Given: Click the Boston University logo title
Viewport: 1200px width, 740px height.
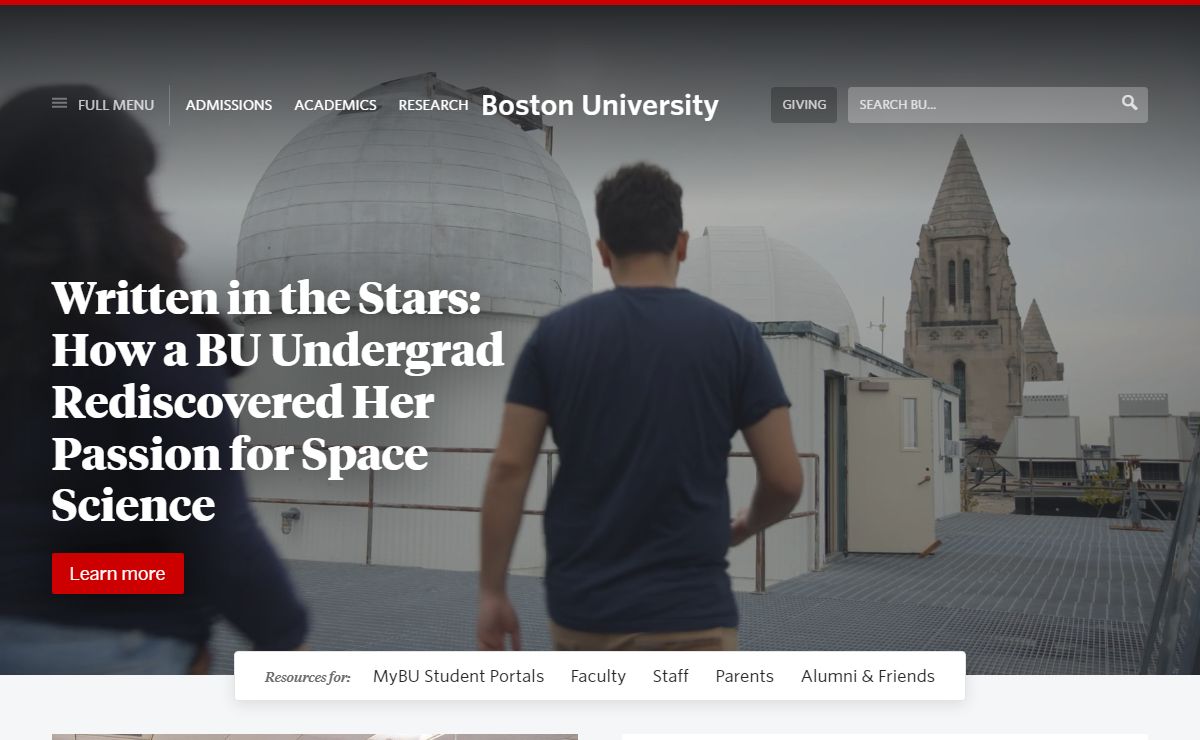Looking at the screenshot, I should pos(600,105).
